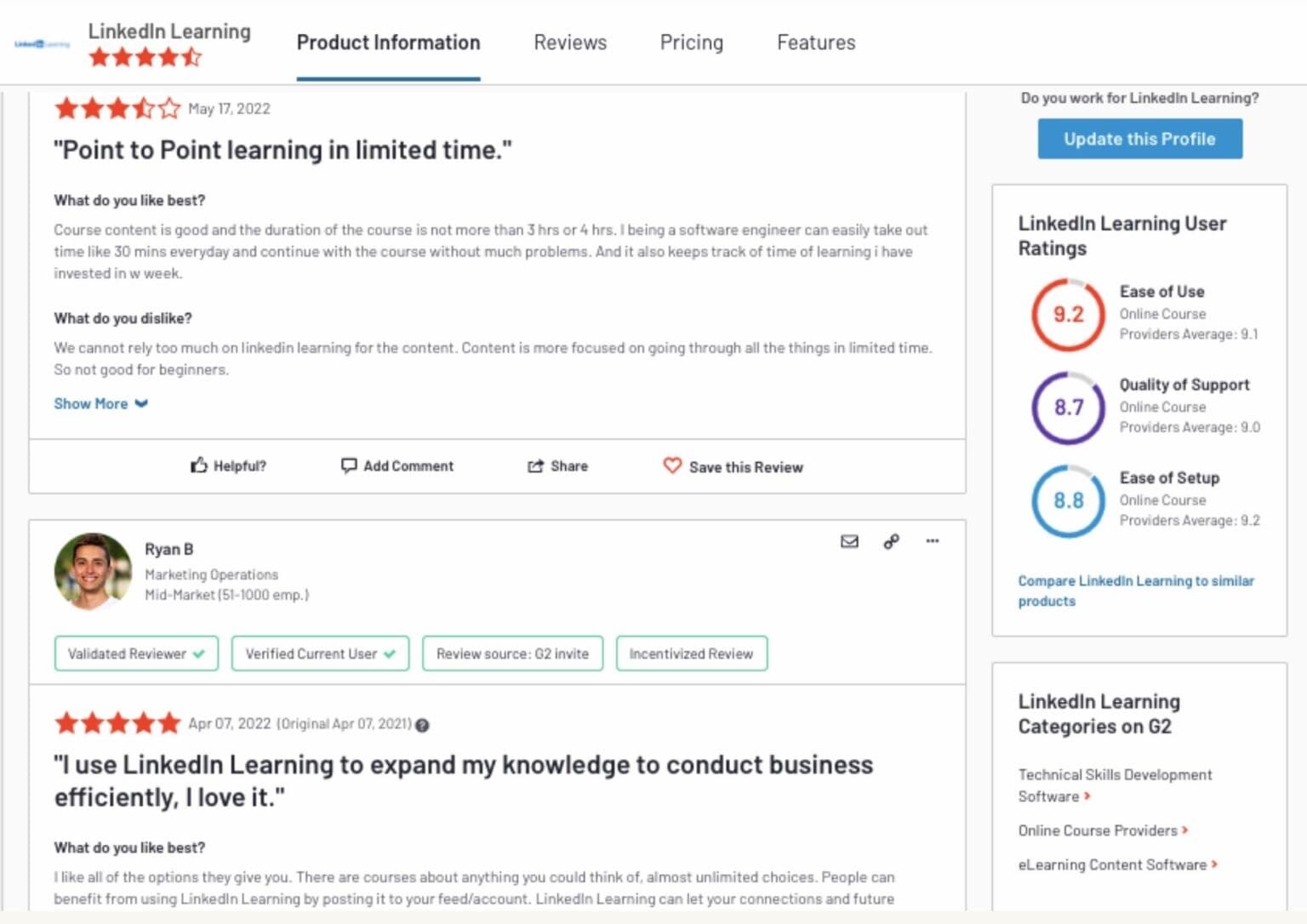
Task: Click Ryan B's profile photo
Action: tap(93, 571)
